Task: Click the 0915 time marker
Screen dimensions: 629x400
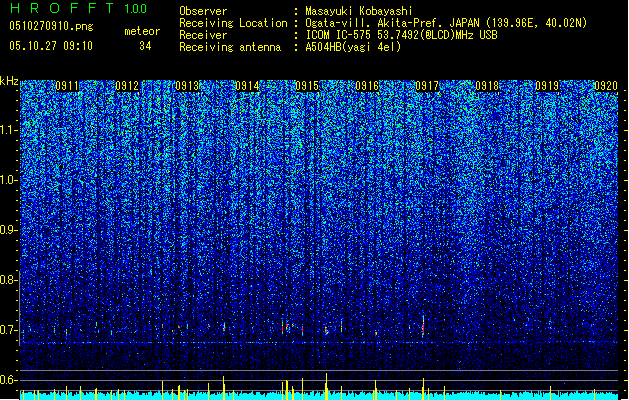Action: [307, 86]
